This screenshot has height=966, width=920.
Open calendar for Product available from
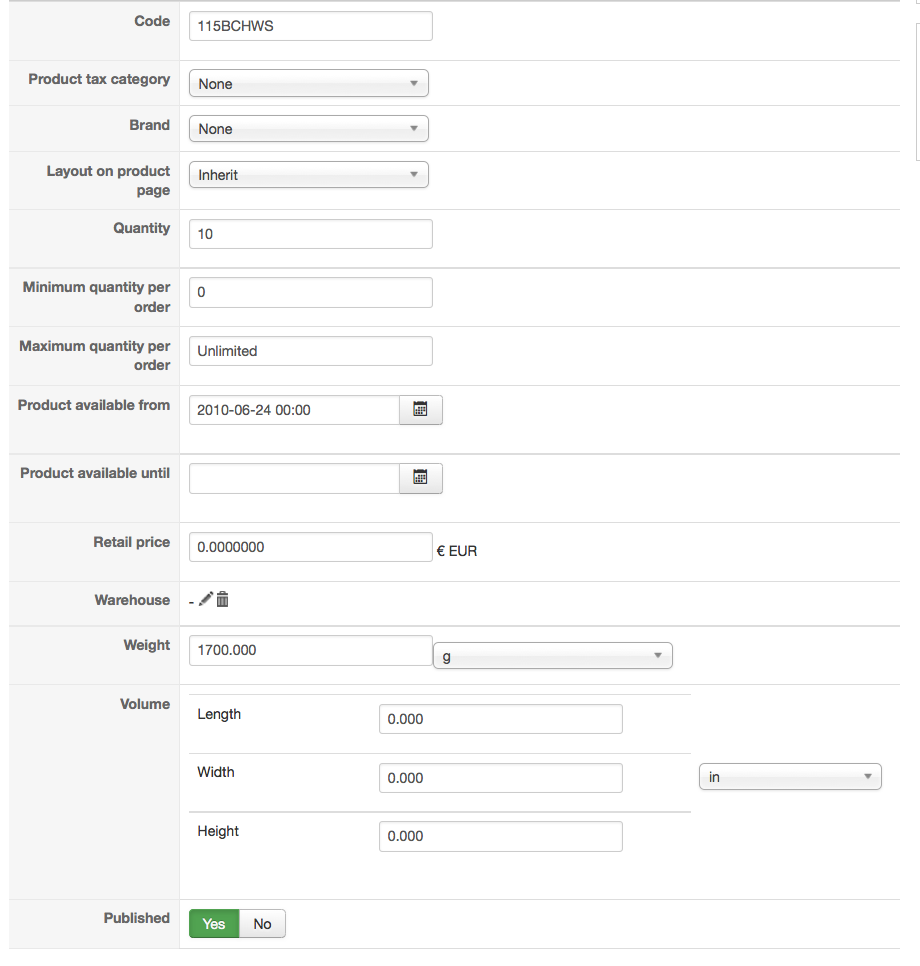coord(421,410)
